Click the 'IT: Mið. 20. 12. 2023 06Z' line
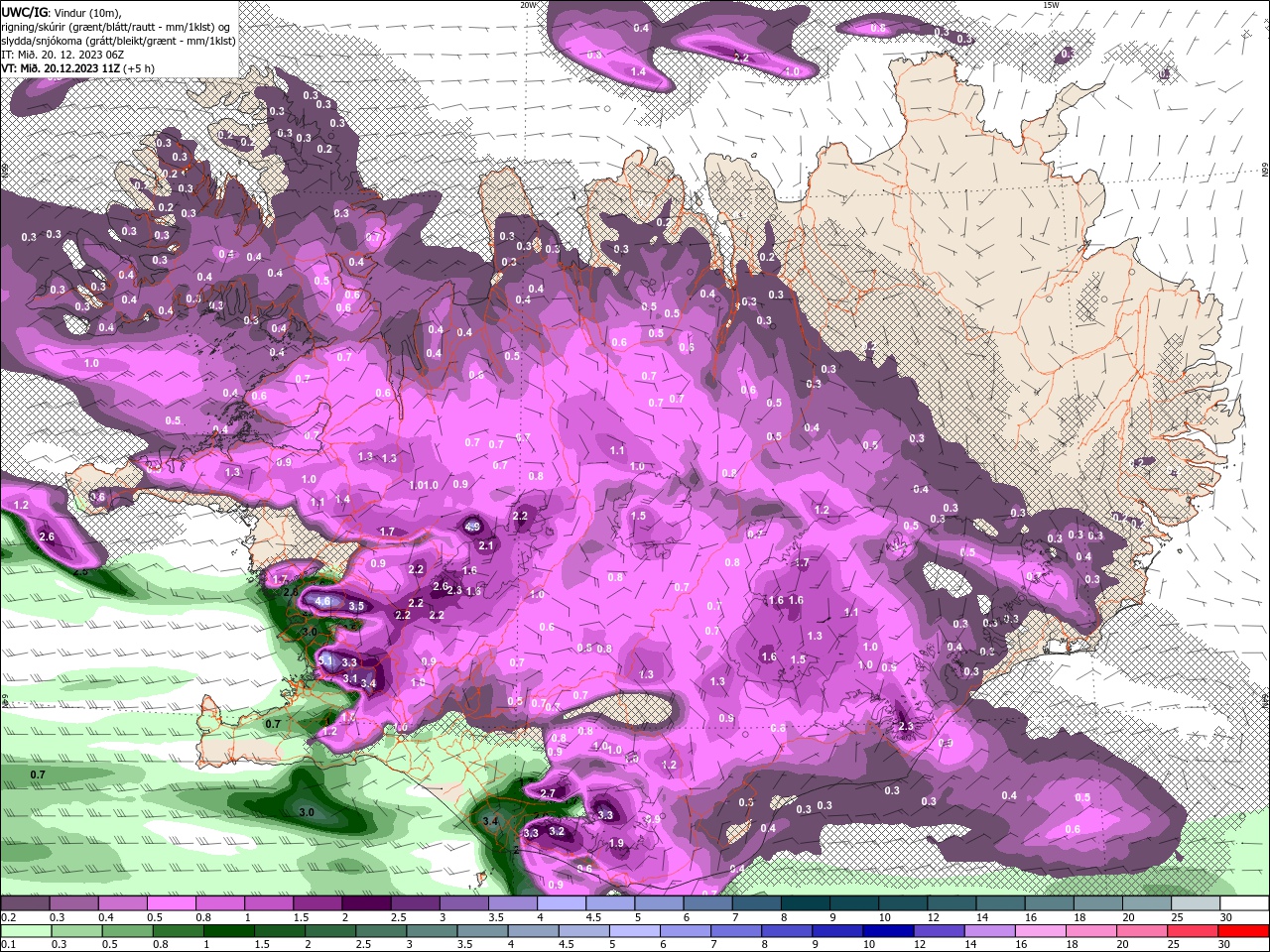1270x952 pixels. point(63,55)
